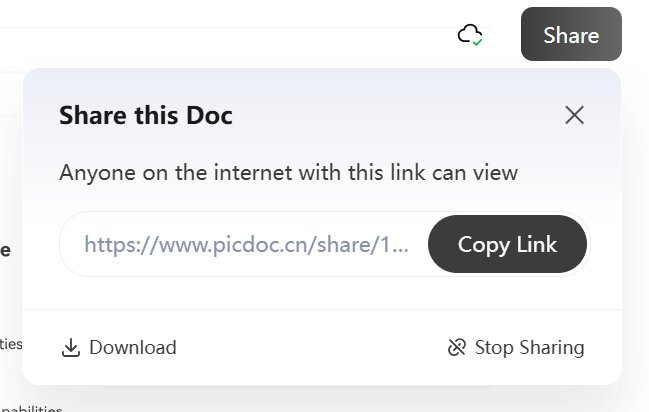
Task: Click the "Share this Doc" heading
Action: (x=146, y=115)
